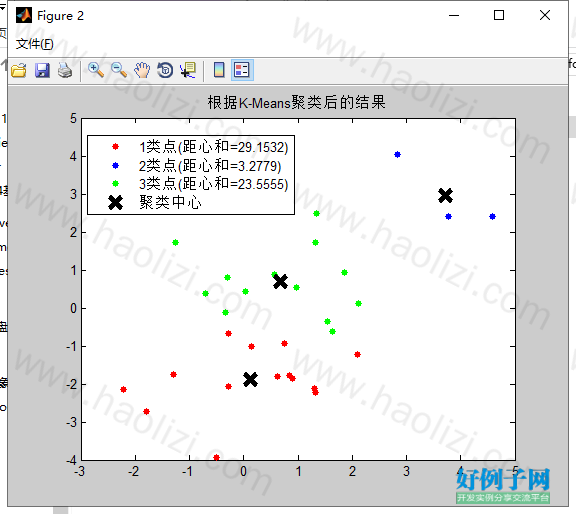Open file using the folder icon
Screen dimensions: 576x514
pos(19,70)
